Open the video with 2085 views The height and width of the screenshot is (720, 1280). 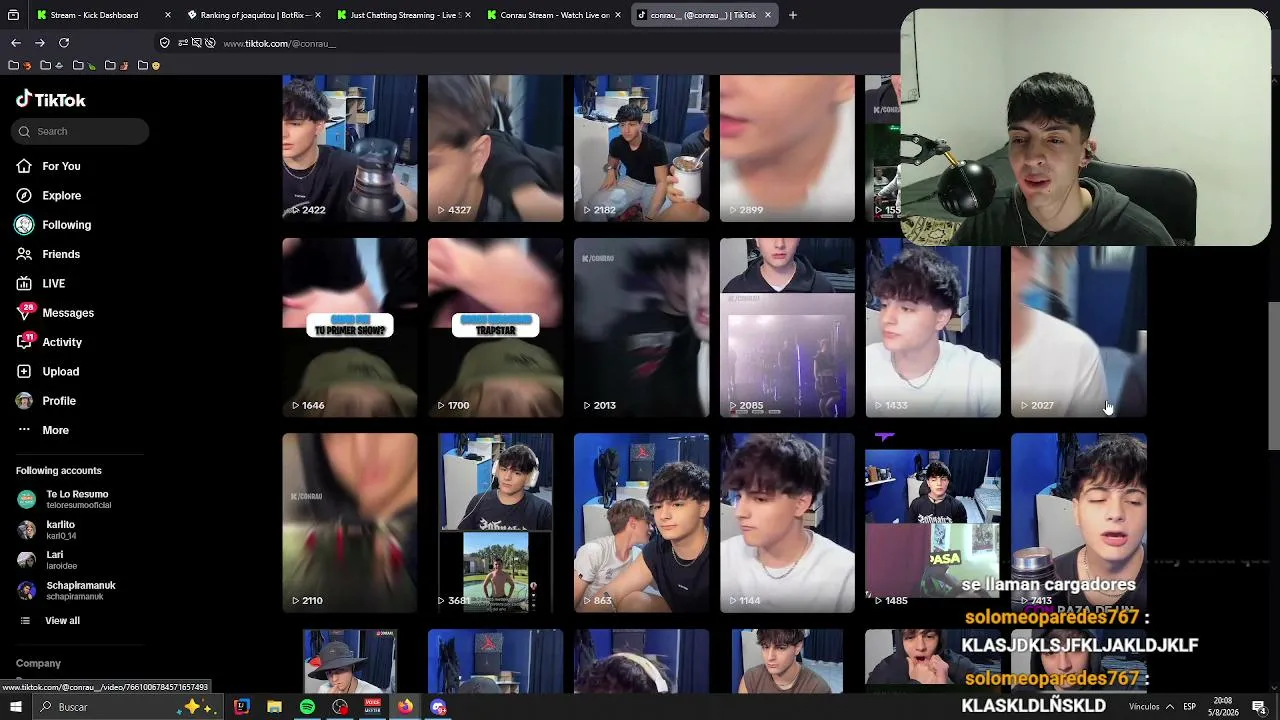pos(788,327)
